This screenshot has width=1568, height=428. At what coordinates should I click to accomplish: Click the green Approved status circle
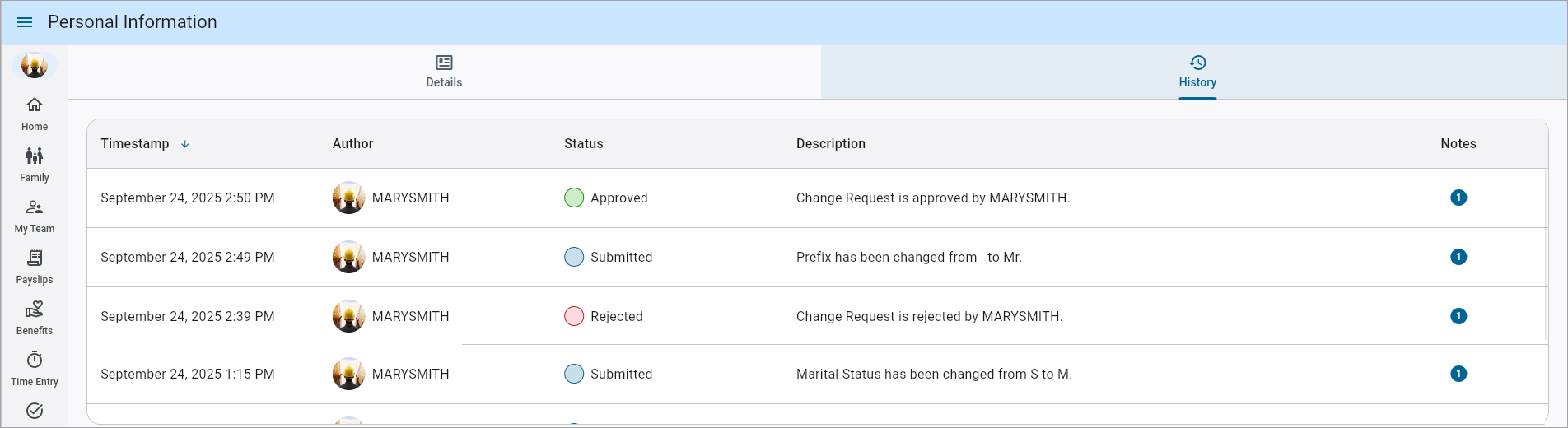tap(574, 198)
